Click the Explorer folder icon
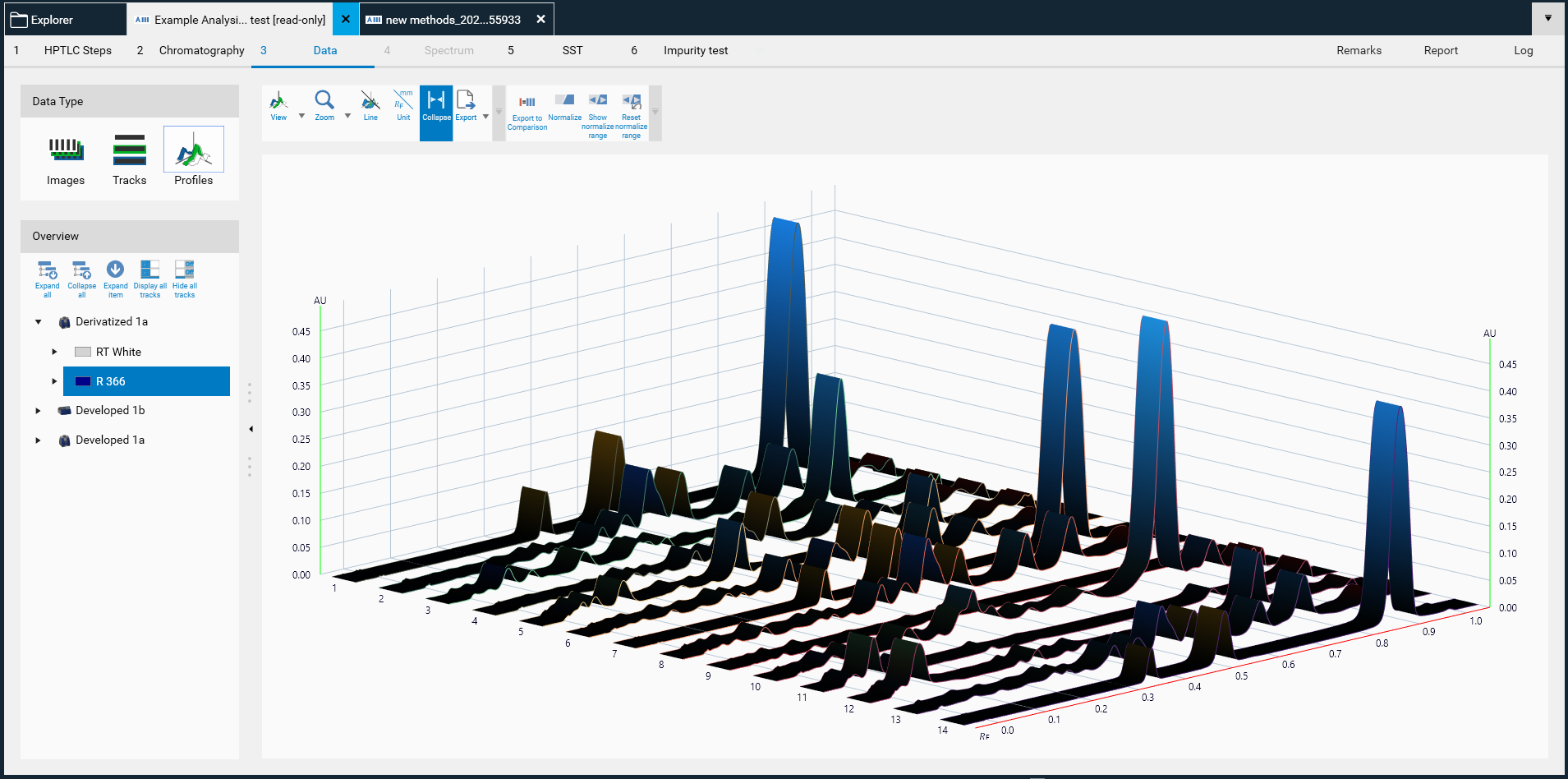The image size is (1568, 779). pos(19,20)
